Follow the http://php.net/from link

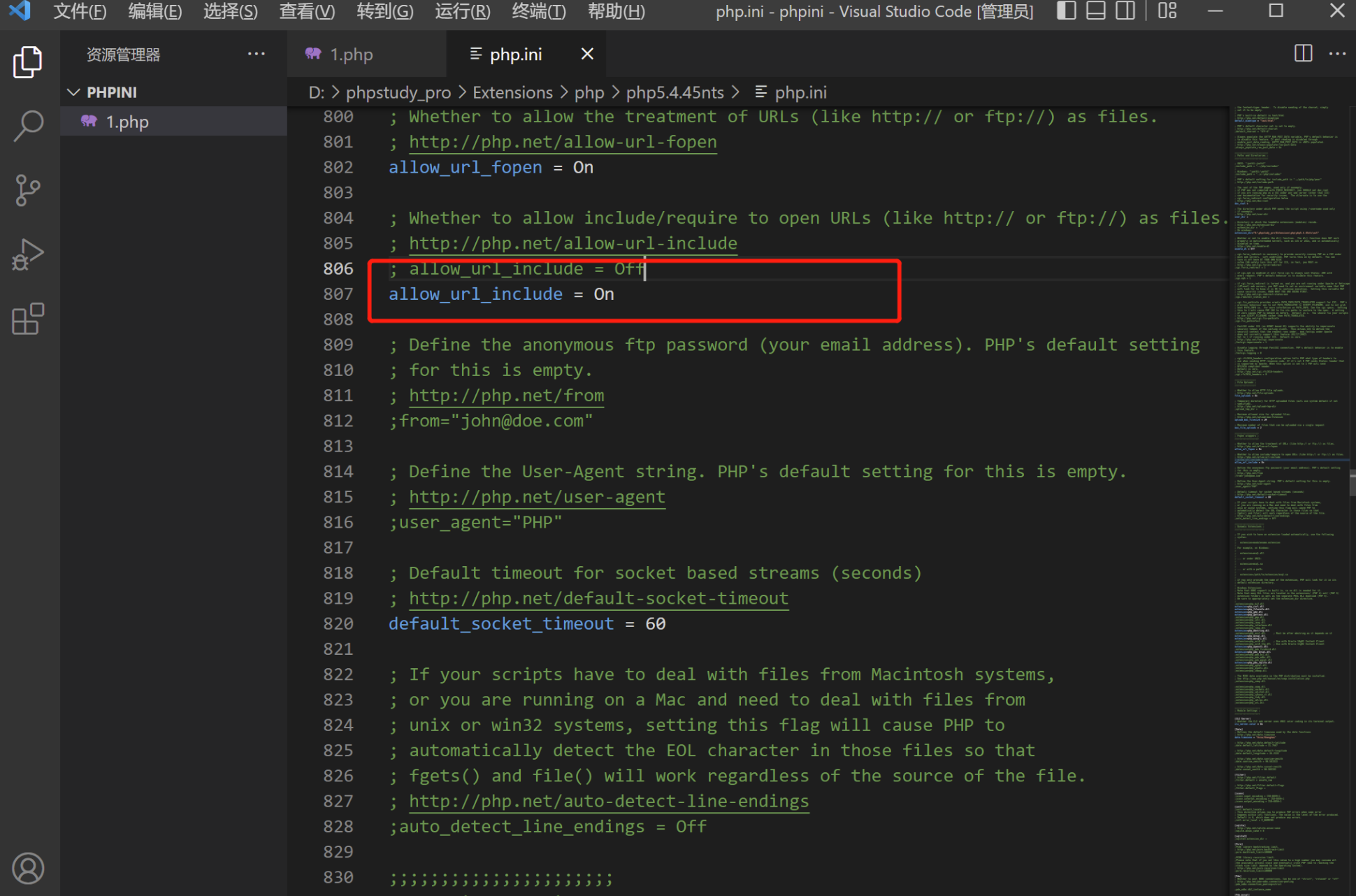pyautogui.click(x=506, y=396)
